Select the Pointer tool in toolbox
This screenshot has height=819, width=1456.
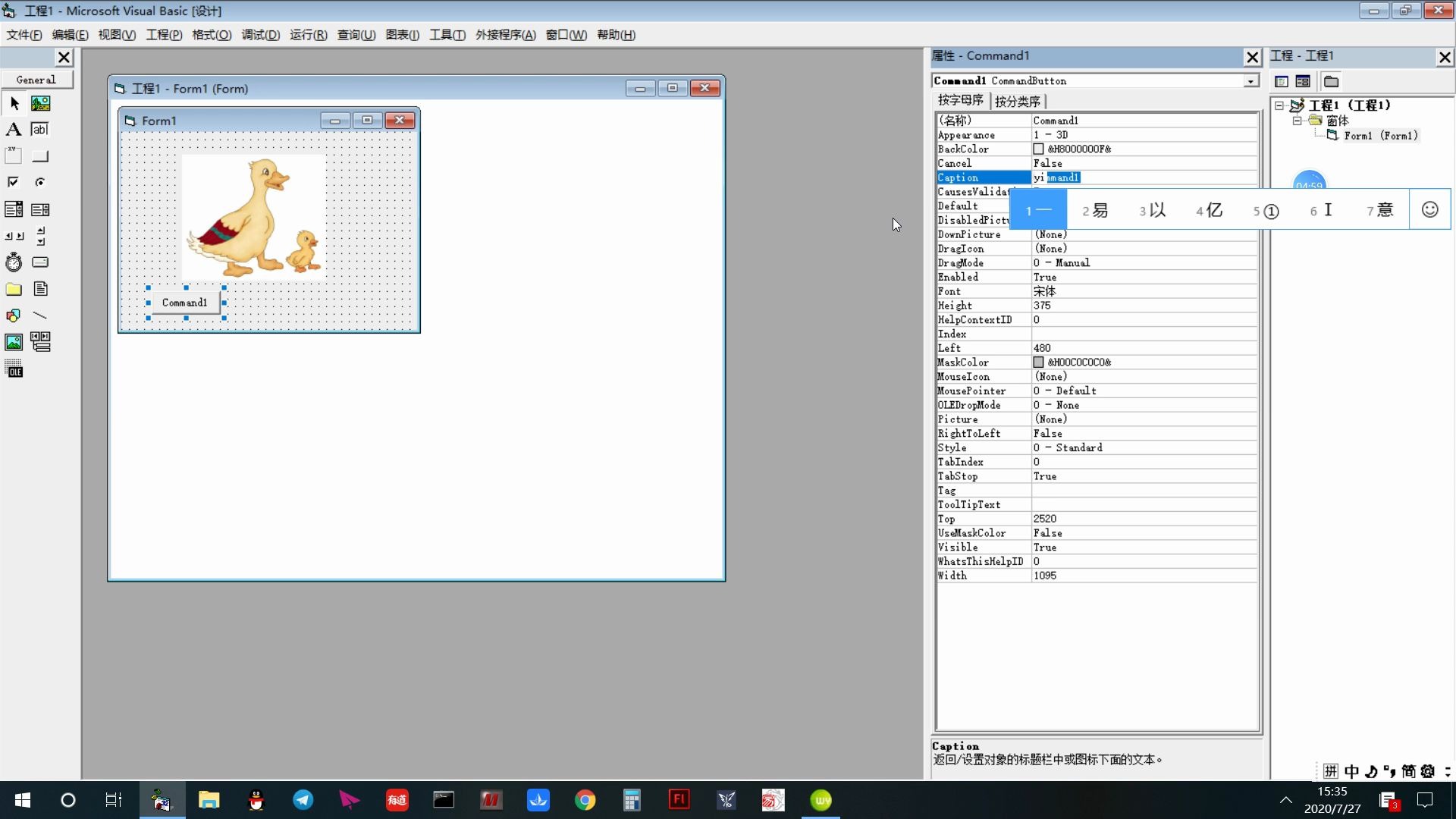click(x=14, y=103)
